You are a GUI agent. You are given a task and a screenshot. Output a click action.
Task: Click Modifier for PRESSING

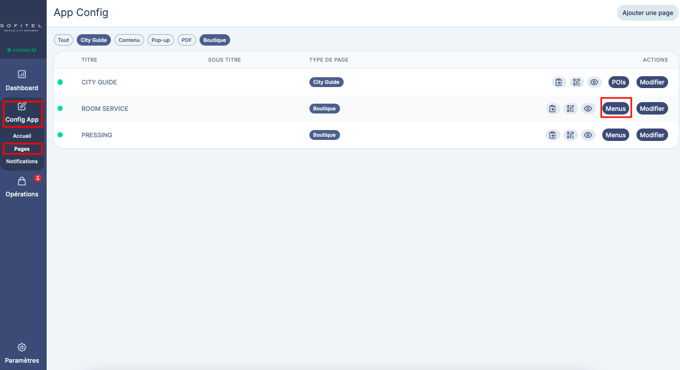(x=652, y=135)
